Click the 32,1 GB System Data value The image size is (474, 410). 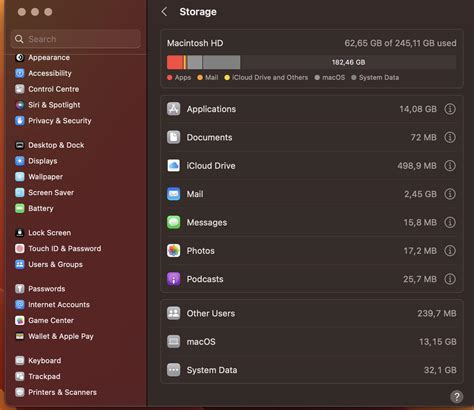pos(440,370)
